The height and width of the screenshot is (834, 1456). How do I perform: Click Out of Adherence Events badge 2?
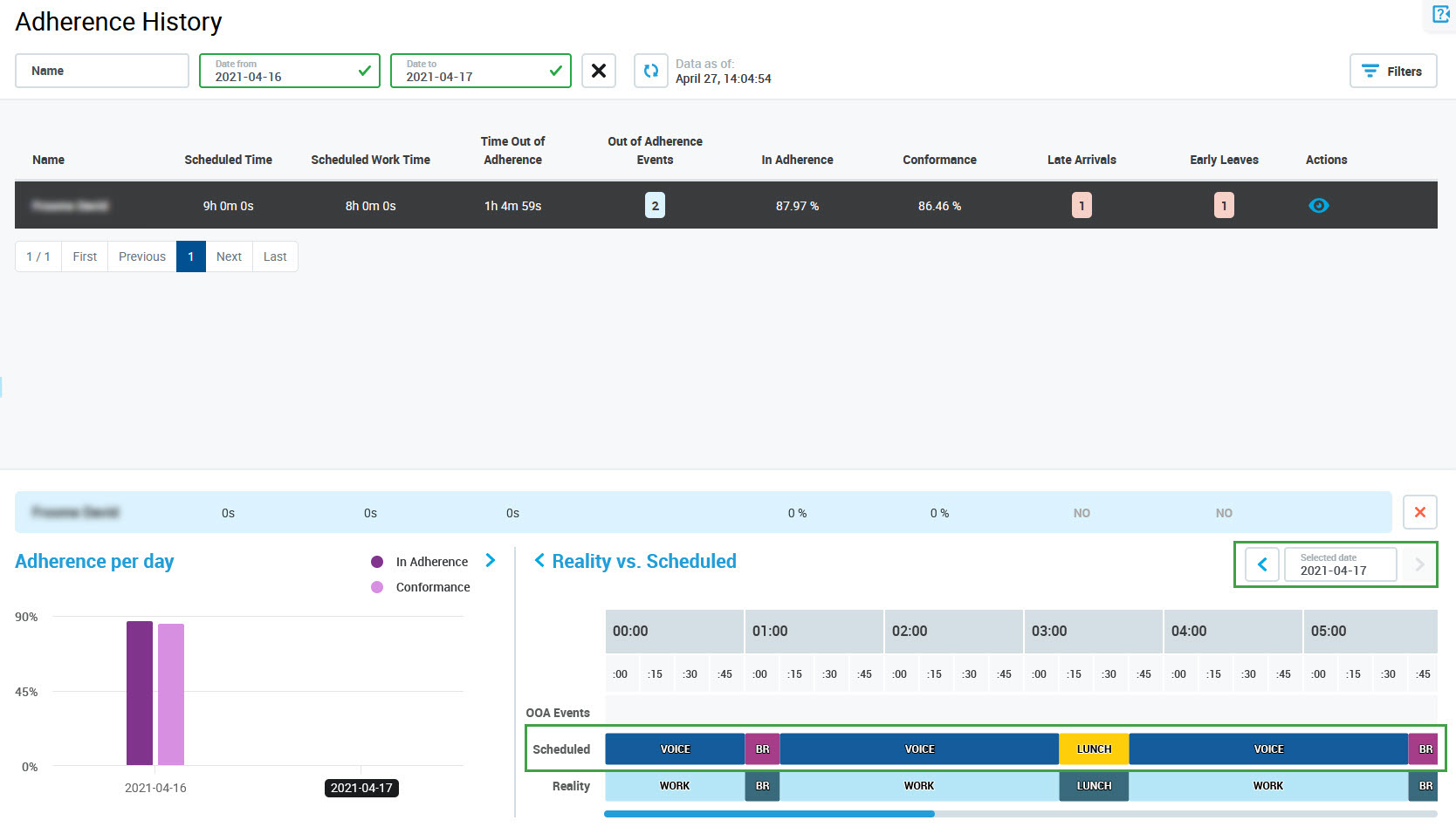tap(655, 206)
